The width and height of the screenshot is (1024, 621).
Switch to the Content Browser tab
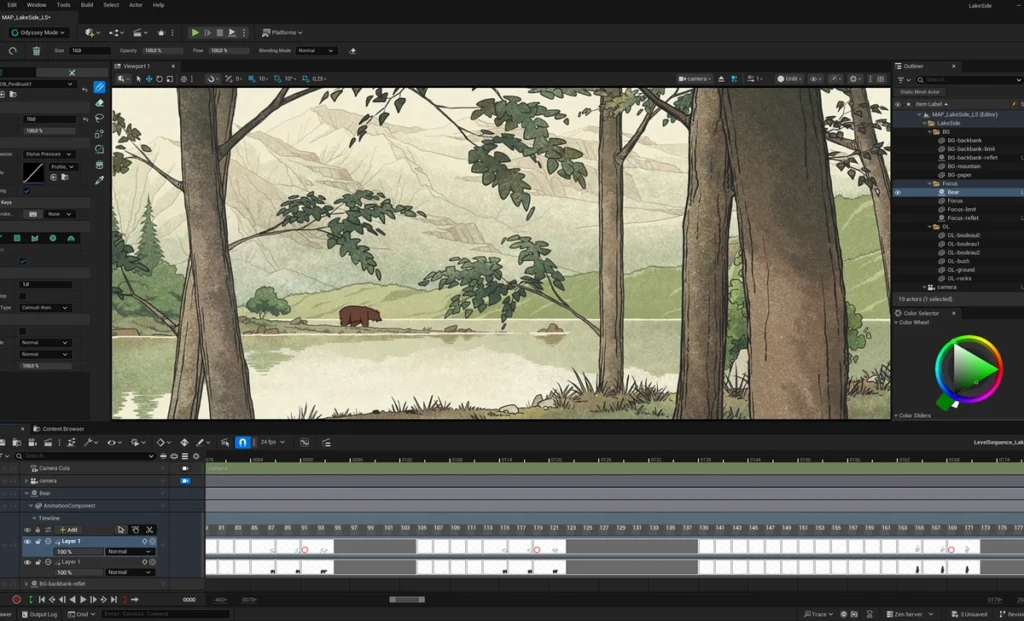click(63, 429)
